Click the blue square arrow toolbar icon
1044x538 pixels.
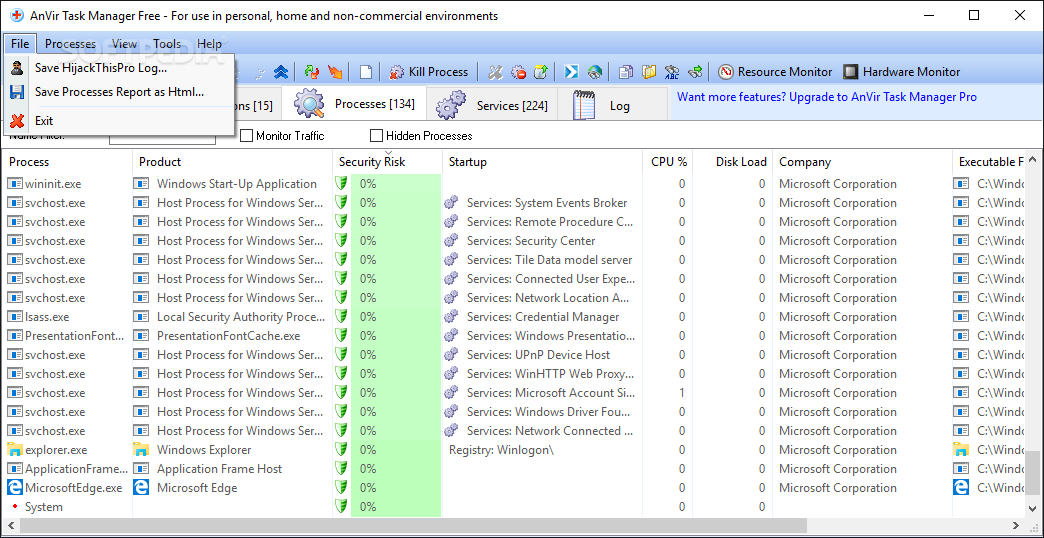point(571,72)
